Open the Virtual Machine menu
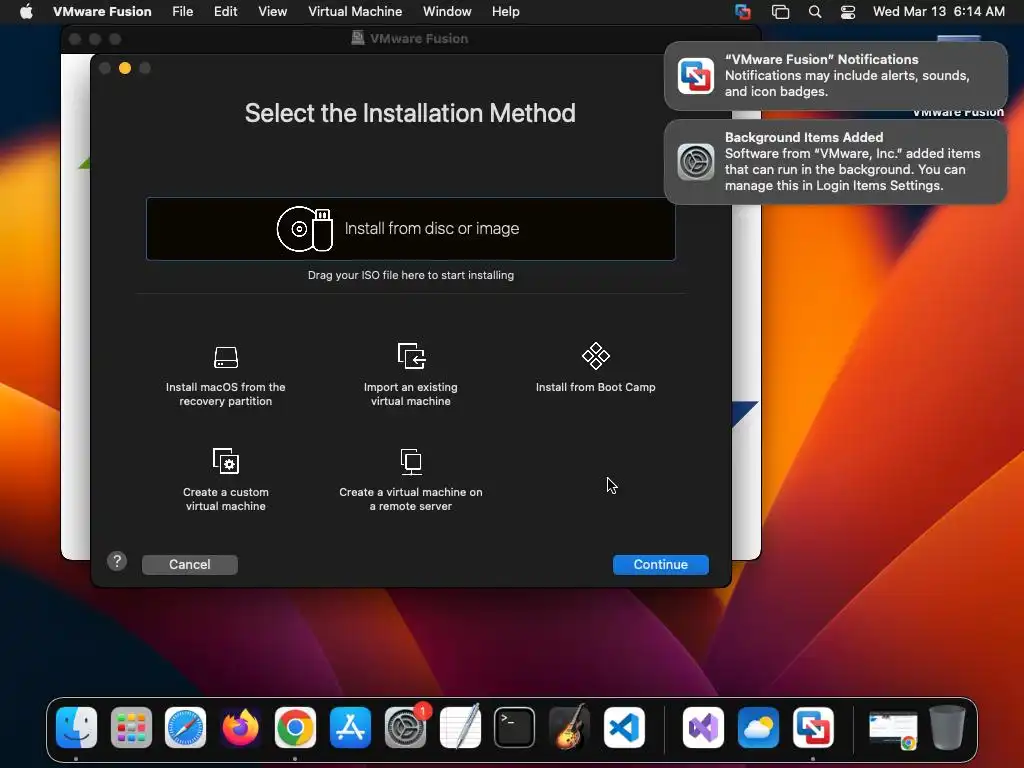The image size is (1024, 768). [355, 11]
